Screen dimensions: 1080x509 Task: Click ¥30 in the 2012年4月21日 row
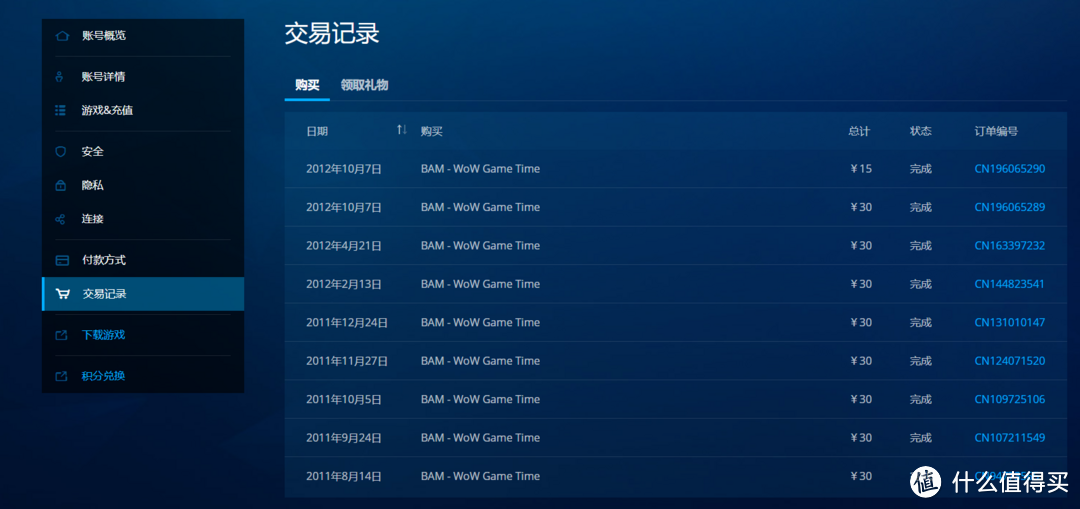click(861, 246)
